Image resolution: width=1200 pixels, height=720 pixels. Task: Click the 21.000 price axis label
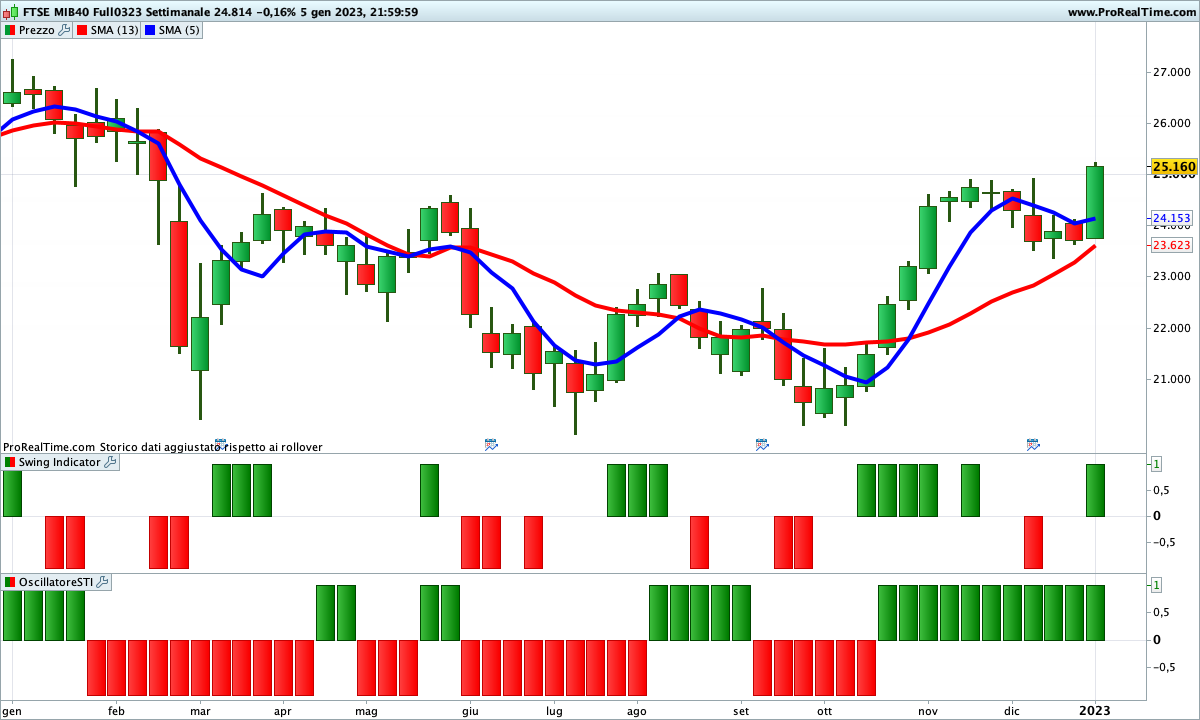pos(1173,380)
